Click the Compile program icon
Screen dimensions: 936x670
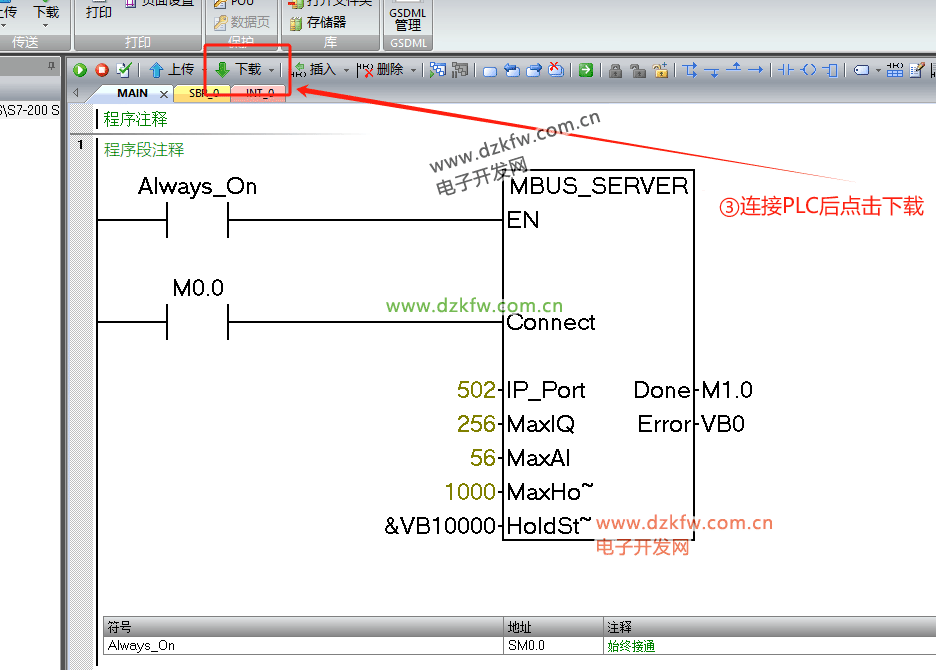pos(124,70)
